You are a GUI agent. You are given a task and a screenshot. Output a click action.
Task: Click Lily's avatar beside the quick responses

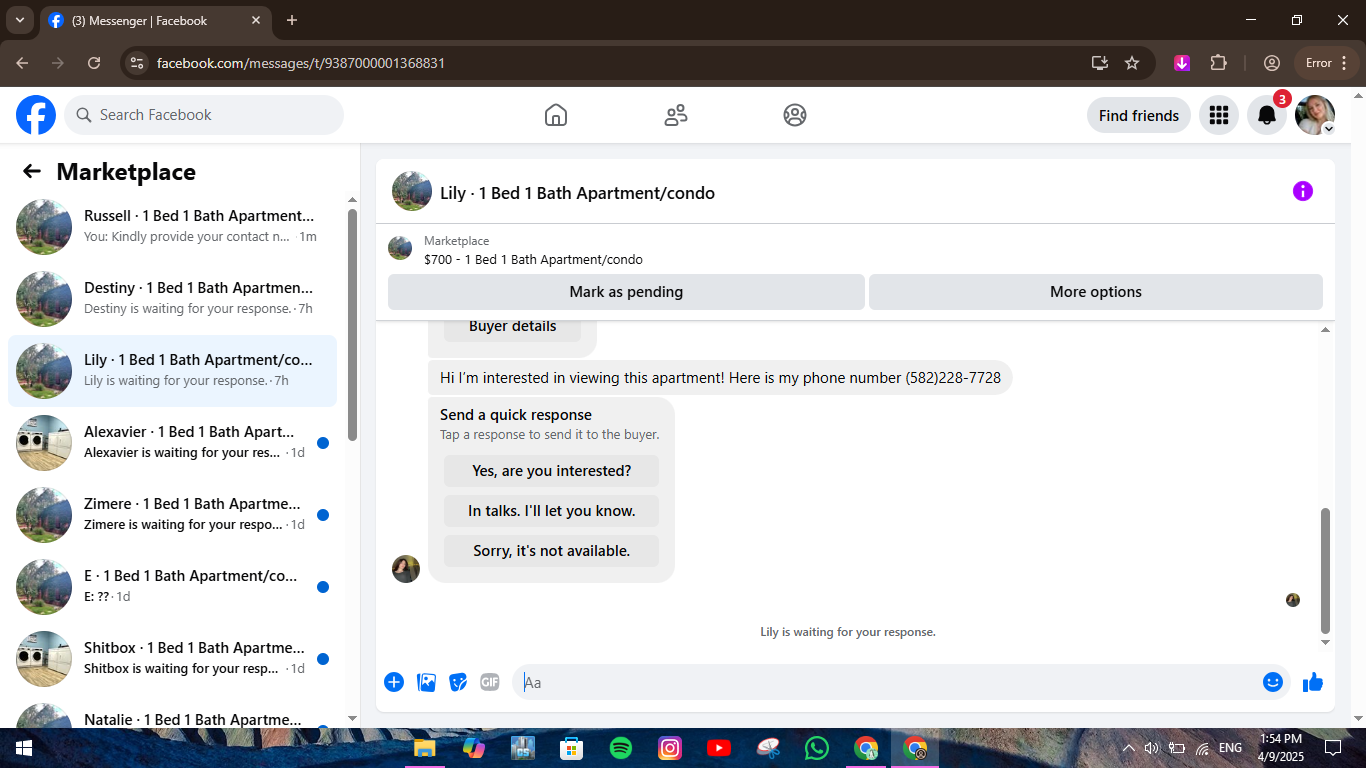tap(406, 569)
